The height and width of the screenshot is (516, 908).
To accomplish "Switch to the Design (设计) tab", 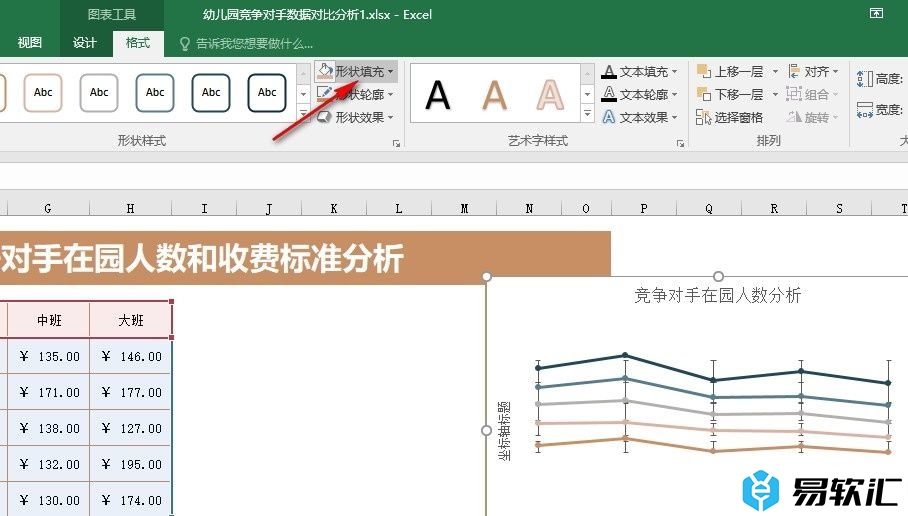I will [85, 43].
